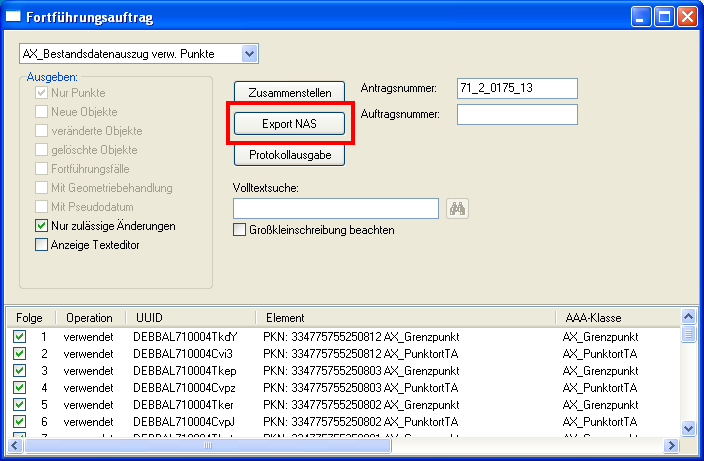Click the list's scroll down arrow

pos(687,428)
